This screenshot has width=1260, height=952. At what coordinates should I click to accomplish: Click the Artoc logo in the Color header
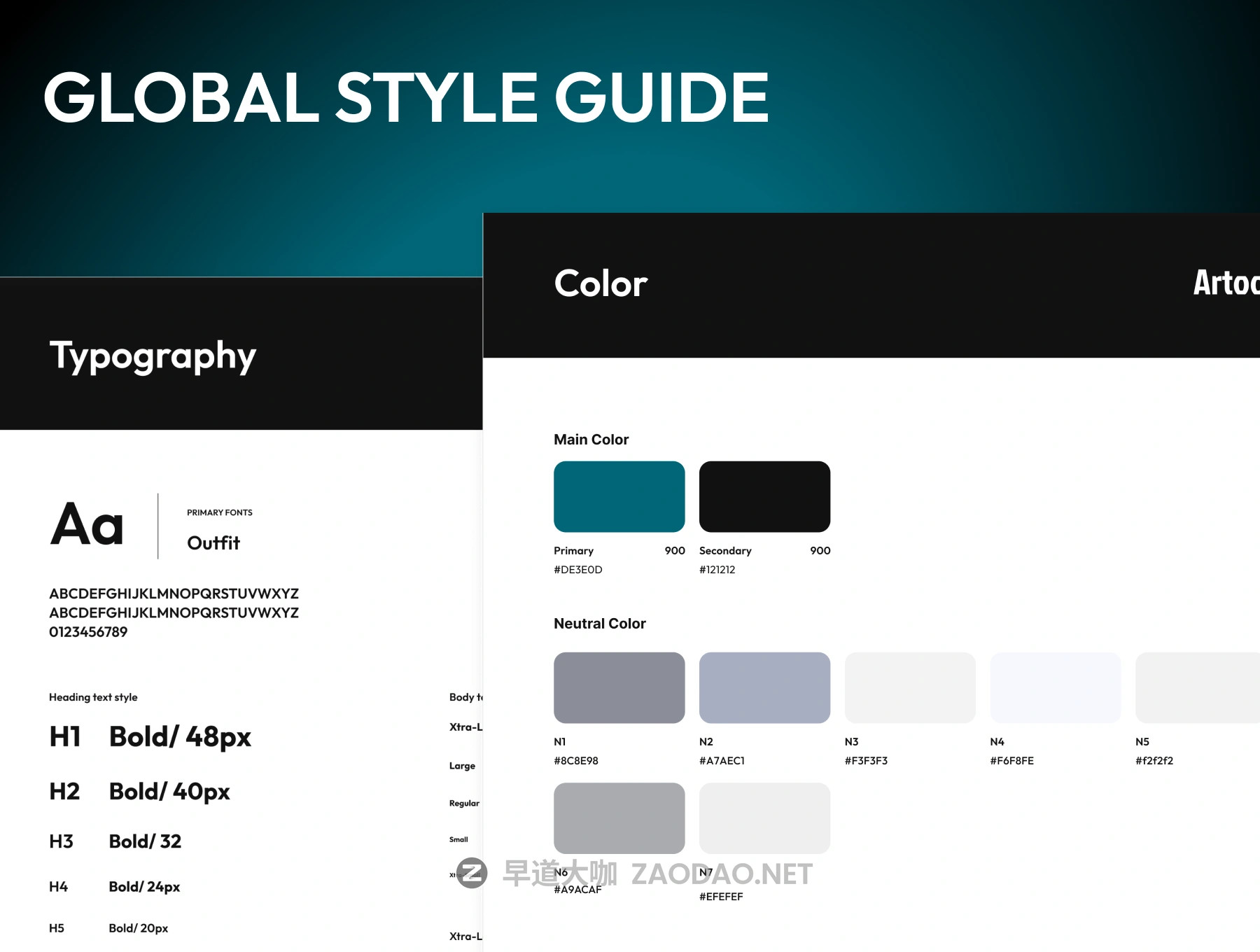pyautogui.click(x=1226, y=283)
